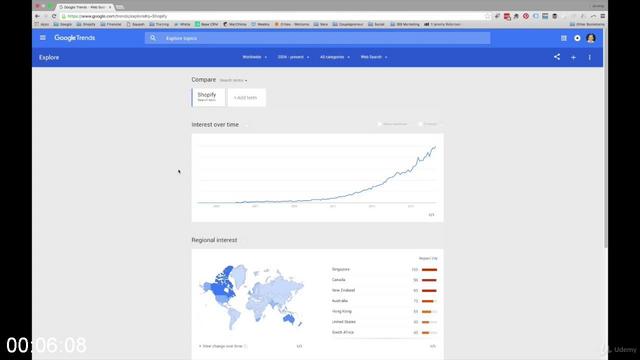Image resolution: width=640 pixels, height=360 pixels.
Task: Open the Shopify bookmarks folder
Action: 86,24
